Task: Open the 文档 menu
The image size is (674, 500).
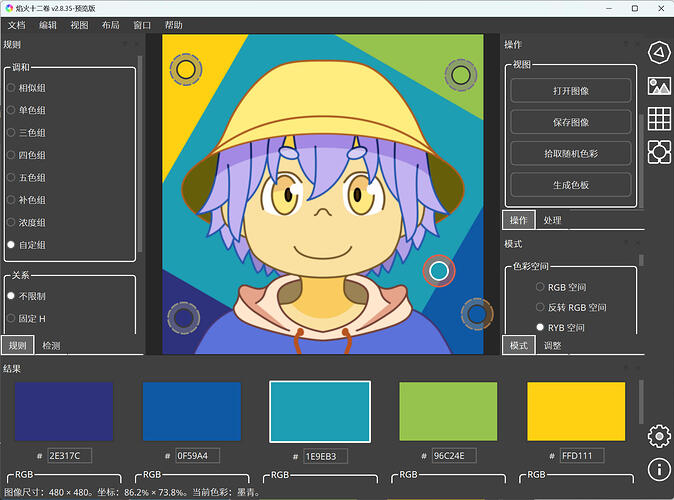Action: click(x=17, y=25)
